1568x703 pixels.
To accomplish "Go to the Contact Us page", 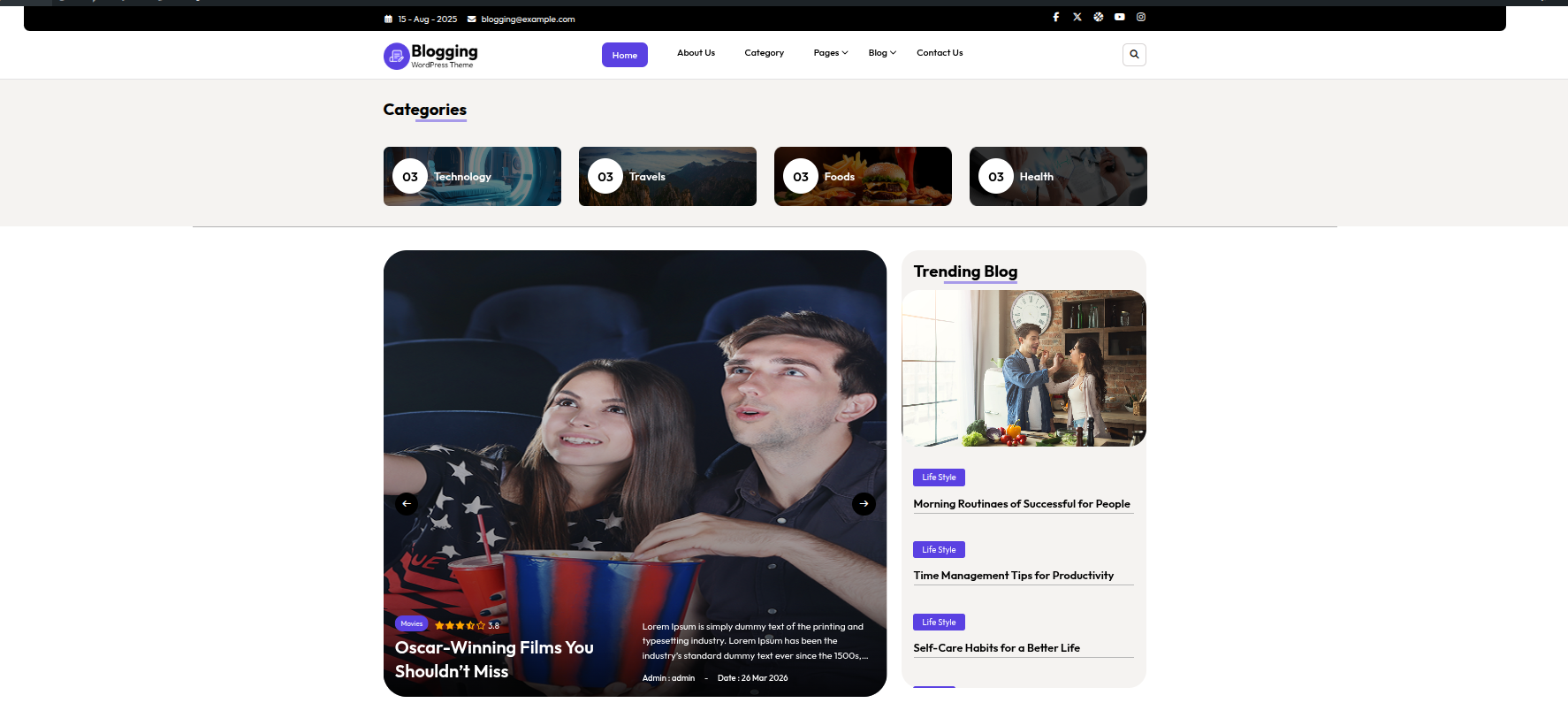I will click(x=939, y=53).
